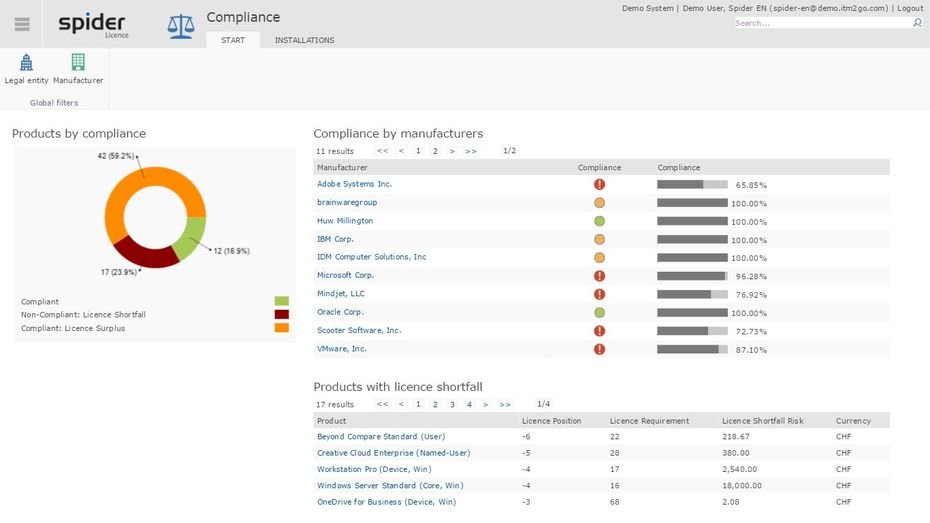The height and width of the screenshot is (523, 930).
Task: Click the Compliance scales icon
Action: point(181,24)
